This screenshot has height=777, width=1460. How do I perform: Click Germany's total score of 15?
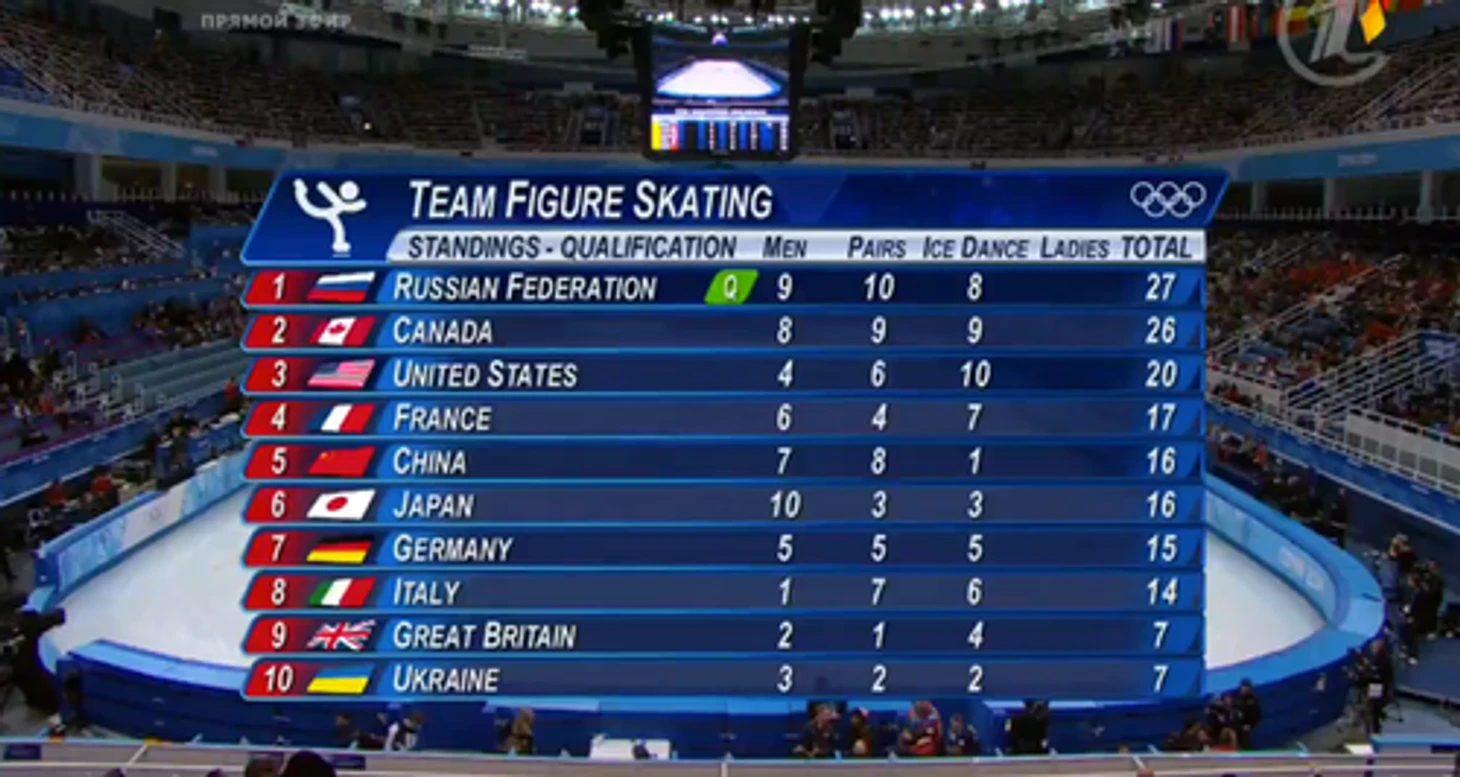1161,548
